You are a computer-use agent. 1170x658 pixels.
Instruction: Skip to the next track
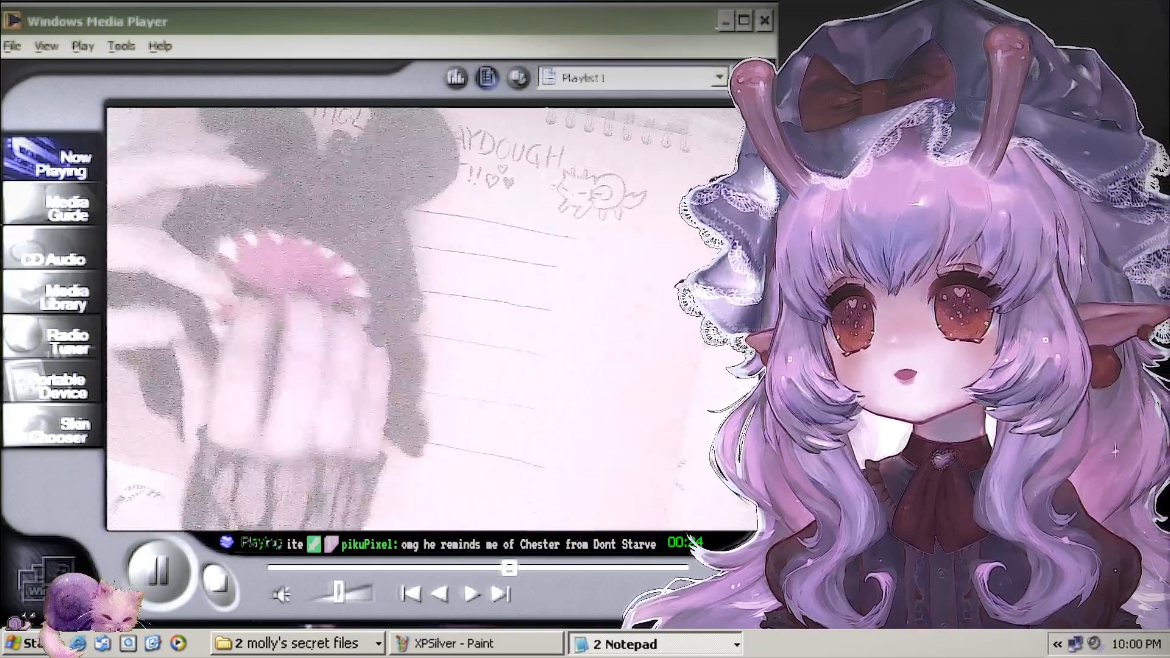501,594
